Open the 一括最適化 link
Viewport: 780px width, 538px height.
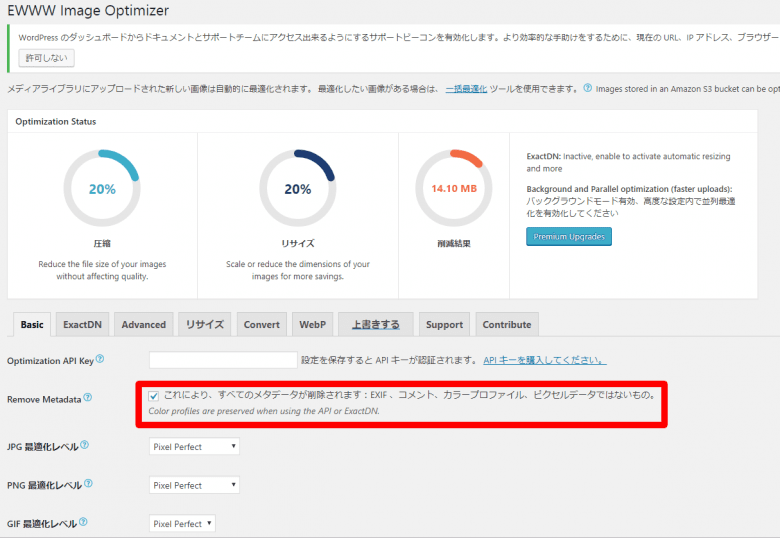(x=466, y=89)
